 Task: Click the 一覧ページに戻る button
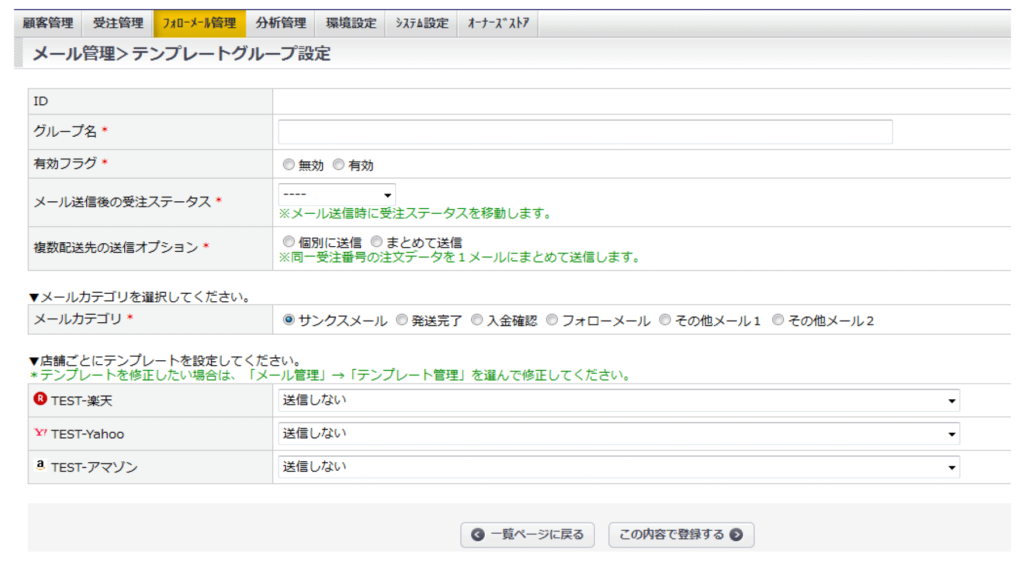click(528, 535)
